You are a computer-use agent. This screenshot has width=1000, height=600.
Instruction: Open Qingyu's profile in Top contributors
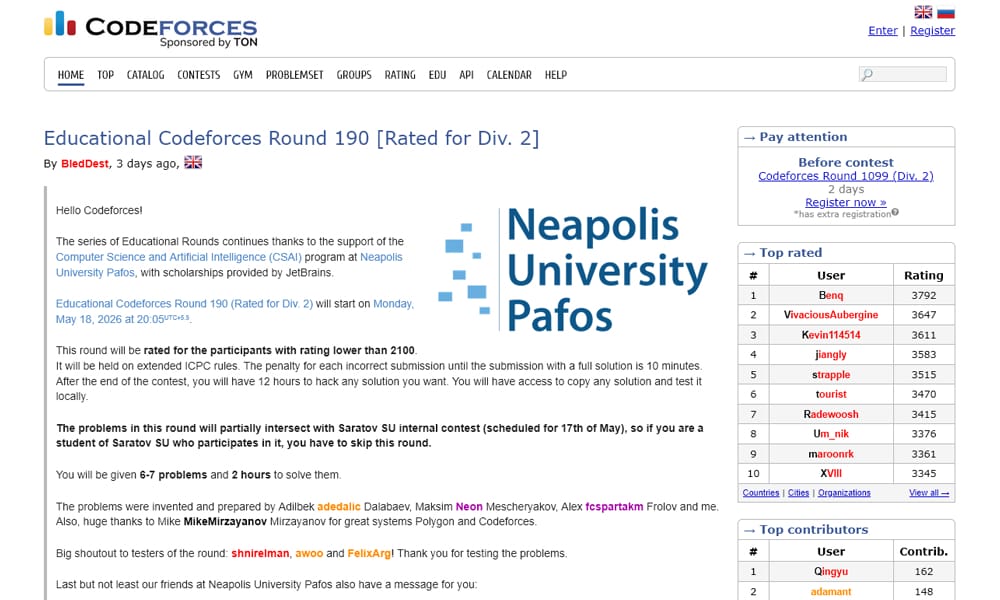(x=831, y=571)
